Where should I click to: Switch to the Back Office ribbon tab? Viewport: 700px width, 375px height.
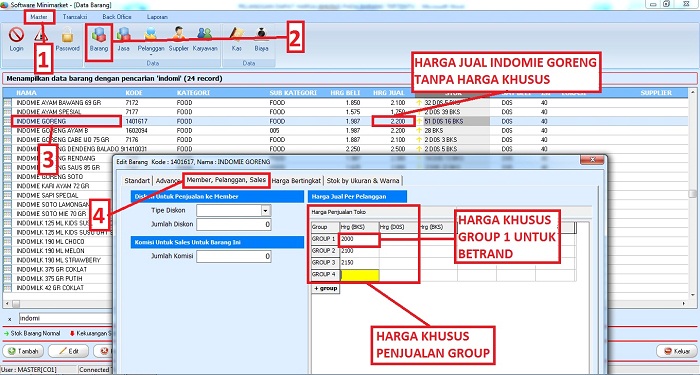[117, 17]
